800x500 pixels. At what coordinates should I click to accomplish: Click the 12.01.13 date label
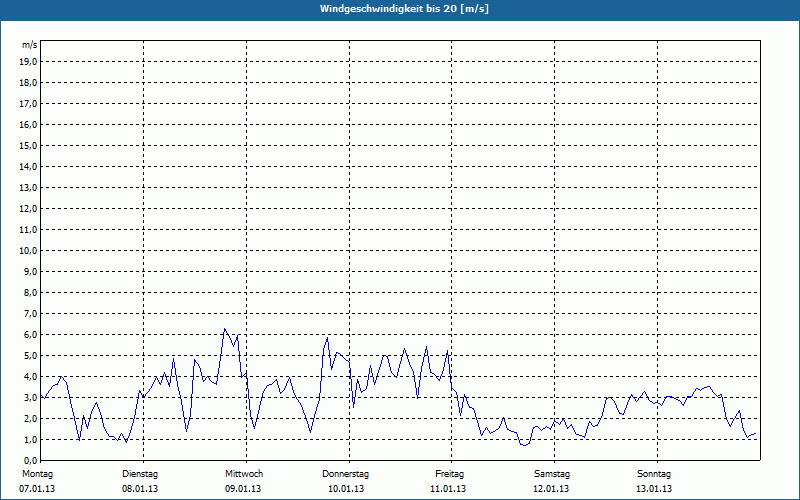[551, 489]
